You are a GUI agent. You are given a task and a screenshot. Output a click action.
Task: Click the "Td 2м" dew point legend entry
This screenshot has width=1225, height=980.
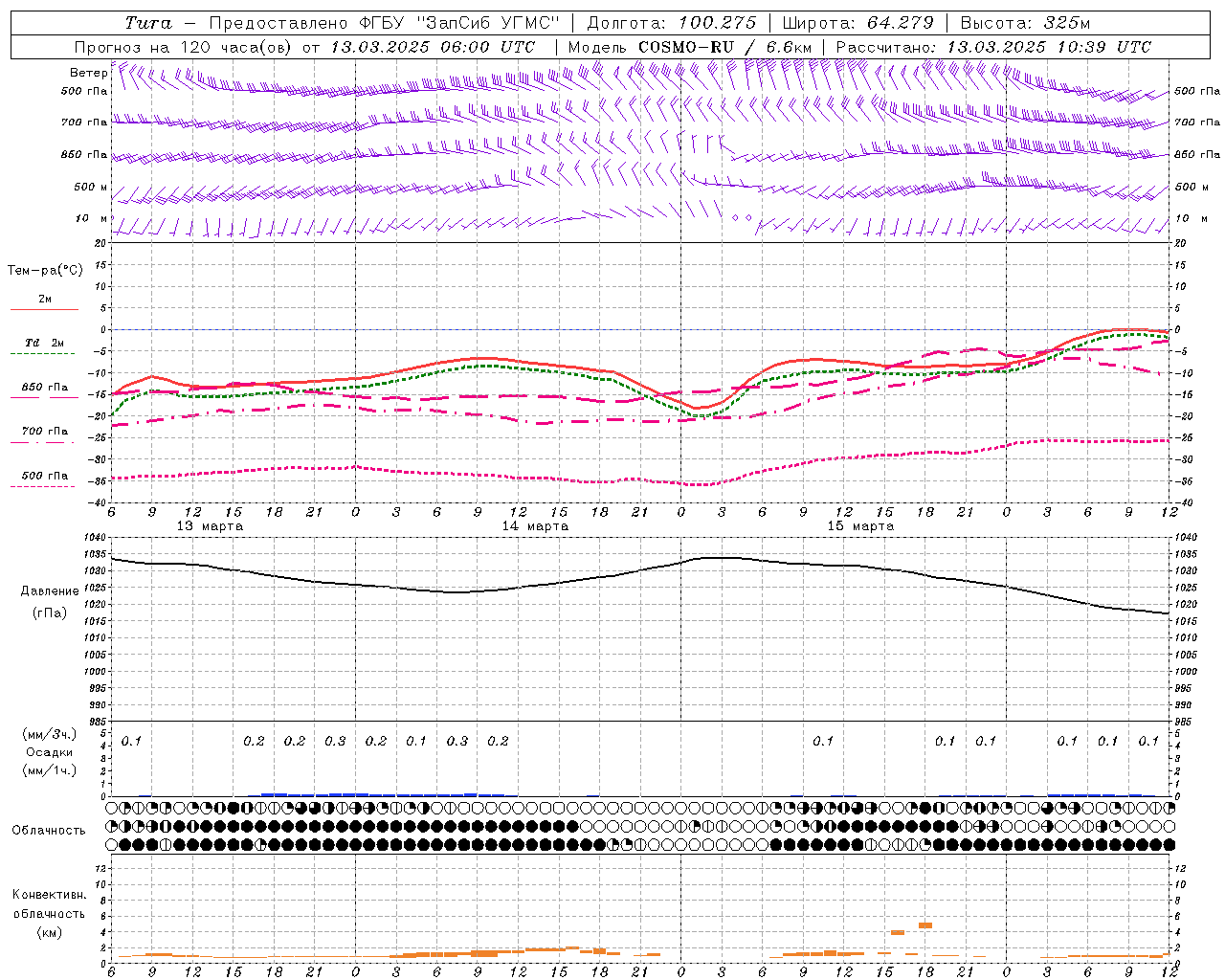[45, 343]
